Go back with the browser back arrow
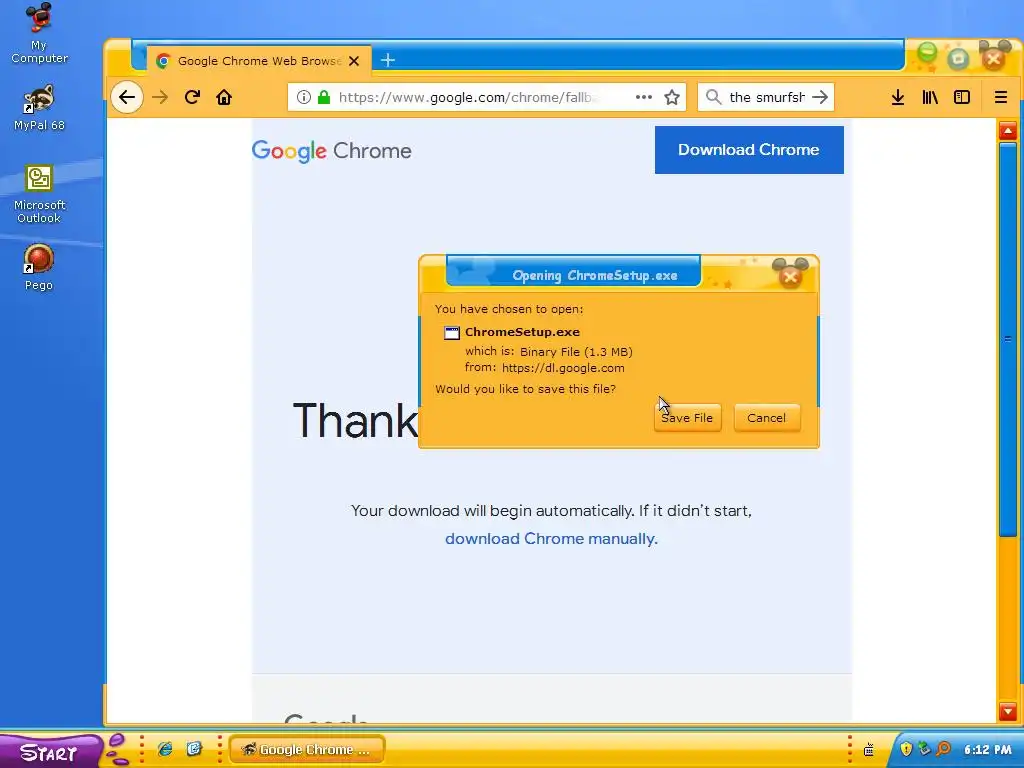1024x768 pixels. click(127, 97)
